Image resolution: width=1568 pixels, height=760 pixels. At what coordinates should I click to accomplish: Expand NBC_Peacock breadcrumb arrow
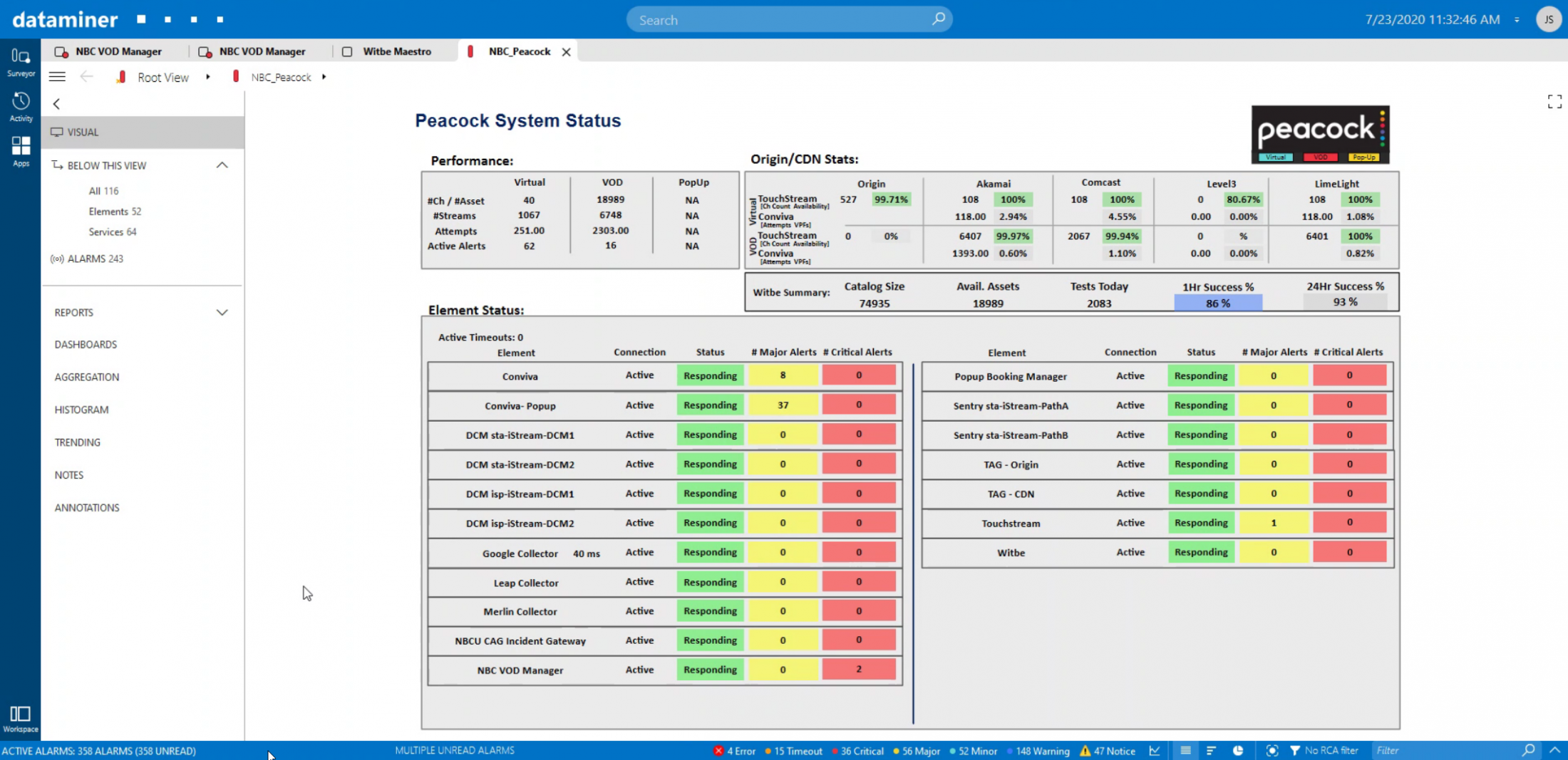(324, 77)
